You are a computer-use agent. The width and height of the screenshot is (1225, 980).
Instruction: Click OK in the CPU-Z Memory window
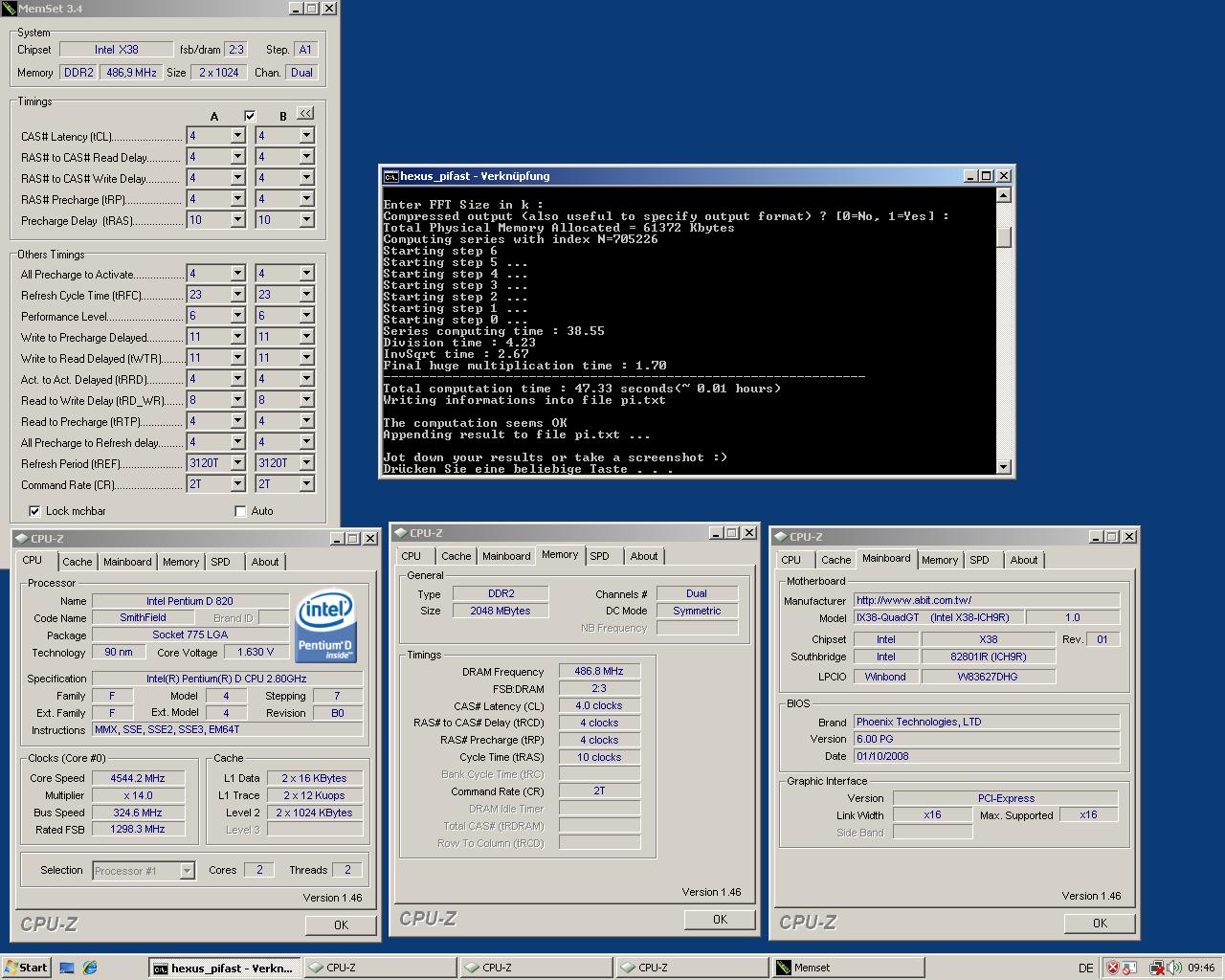720,920
